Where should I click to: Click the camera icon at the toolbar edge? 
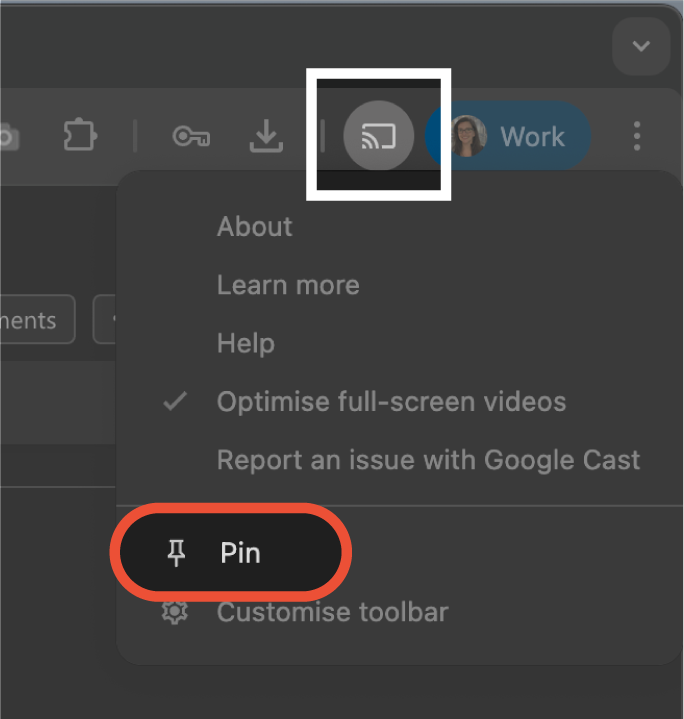tap(8, 137)
